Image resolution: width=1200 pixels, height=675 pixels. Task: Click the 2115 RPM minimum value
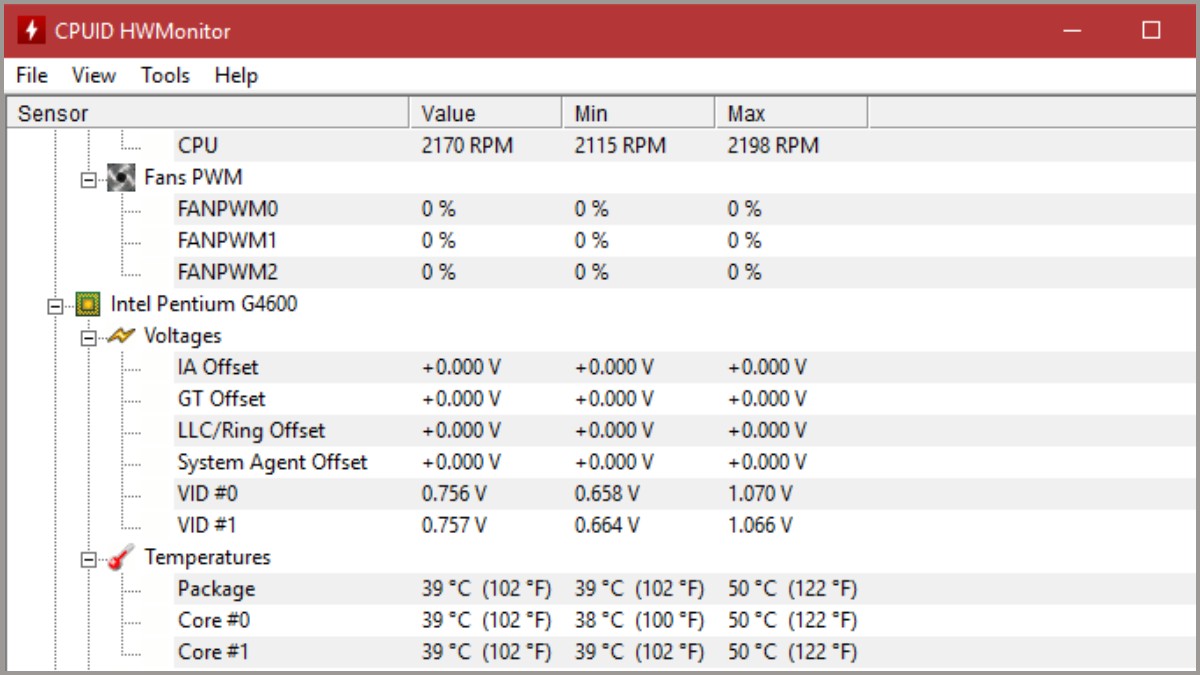click(x=620, y=145)
